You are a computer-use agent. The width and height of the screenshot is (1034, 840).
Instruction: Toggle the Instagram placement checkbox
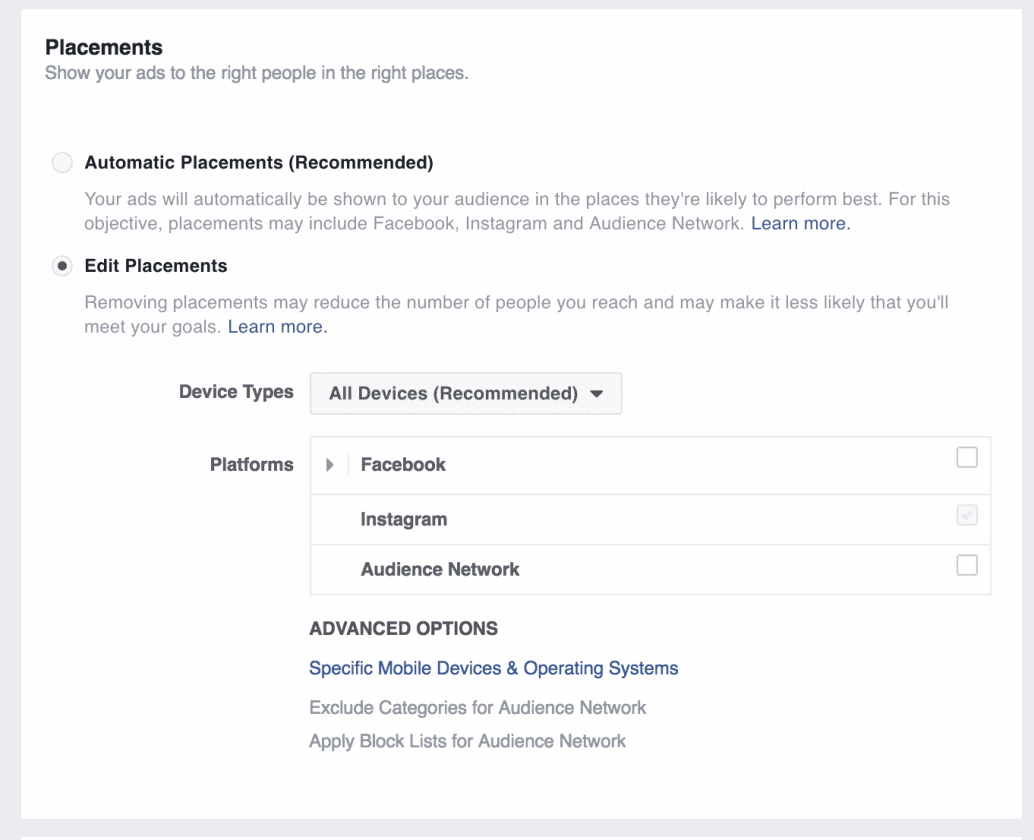[966, 512]
